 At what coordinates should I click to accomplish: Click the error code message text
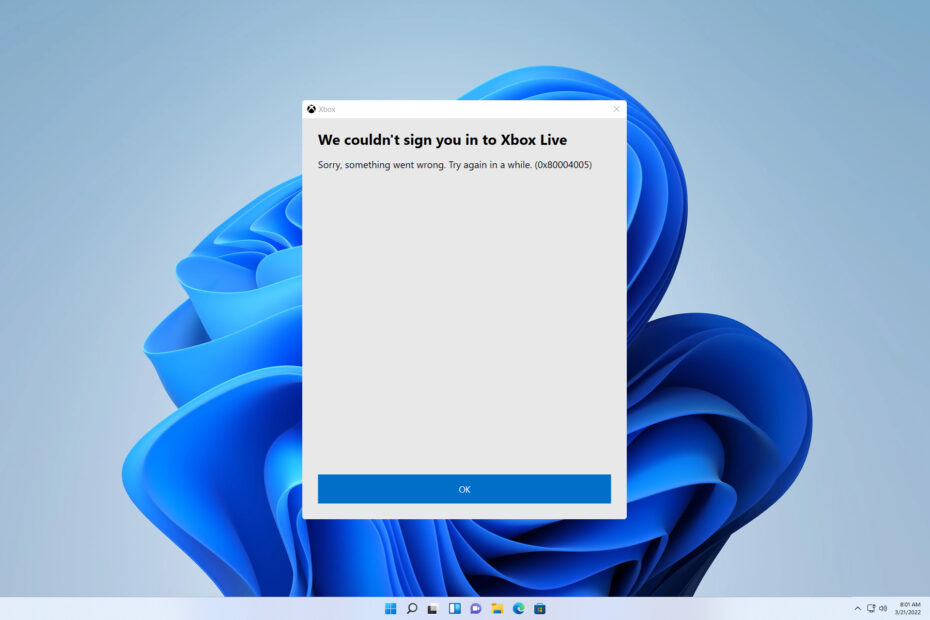click(455, 164)
